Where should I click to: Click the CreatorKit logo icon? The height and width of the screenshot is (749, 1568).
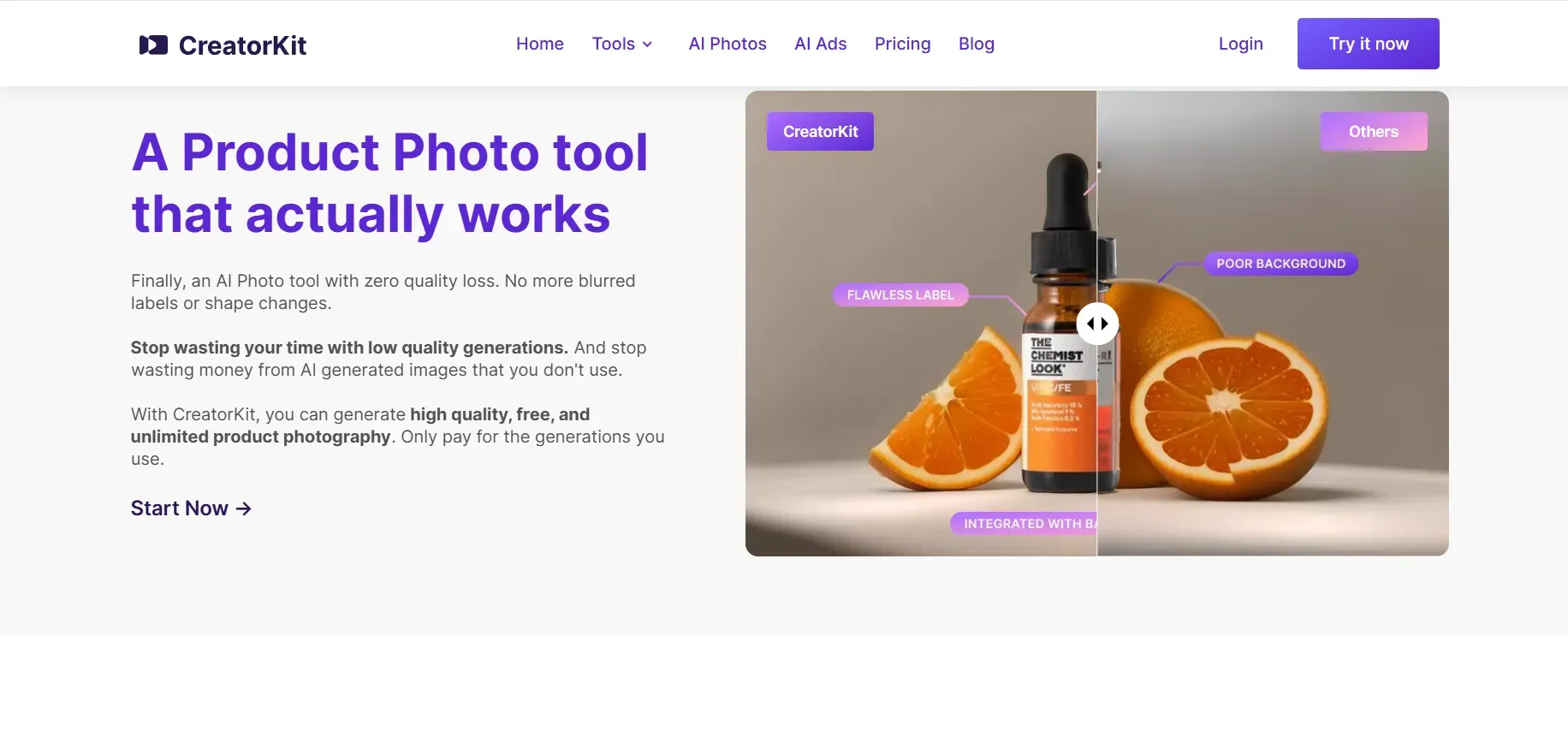coord(153,45)
